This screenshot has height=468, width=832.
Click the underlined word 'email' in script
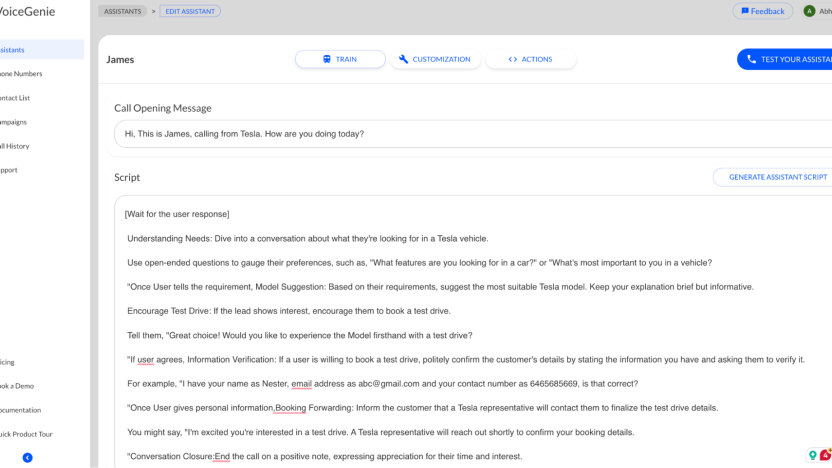point(301,384)
